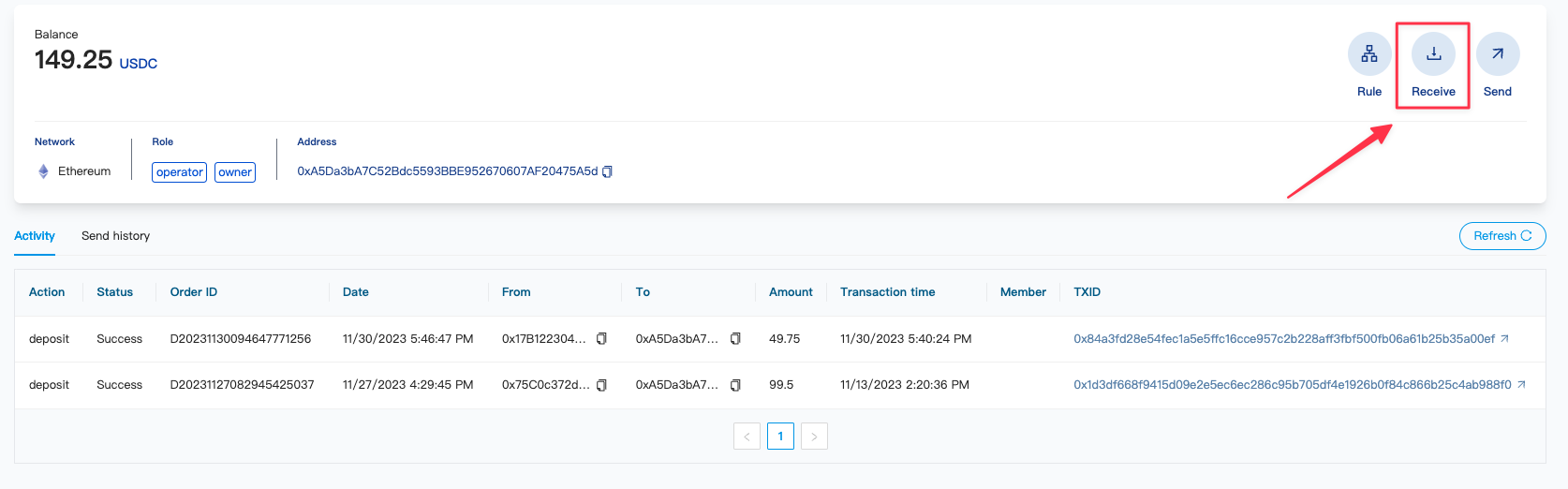Copy To address in first deposit row
The width and height of the screenshot is (1568, 489).
tap(735, 339)
